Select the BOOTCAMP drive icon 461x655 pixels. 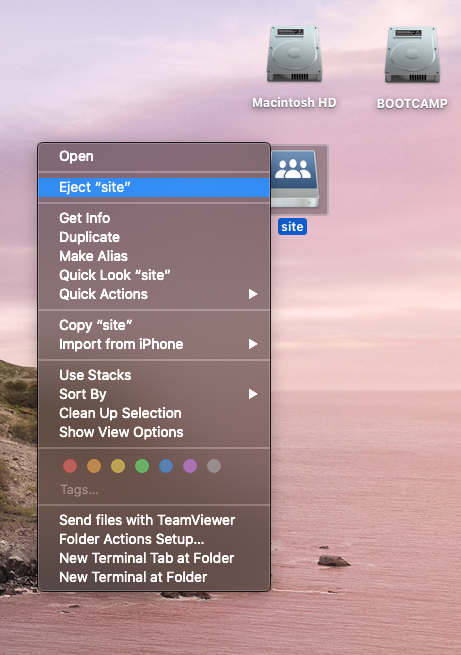(x=412, y=55)
